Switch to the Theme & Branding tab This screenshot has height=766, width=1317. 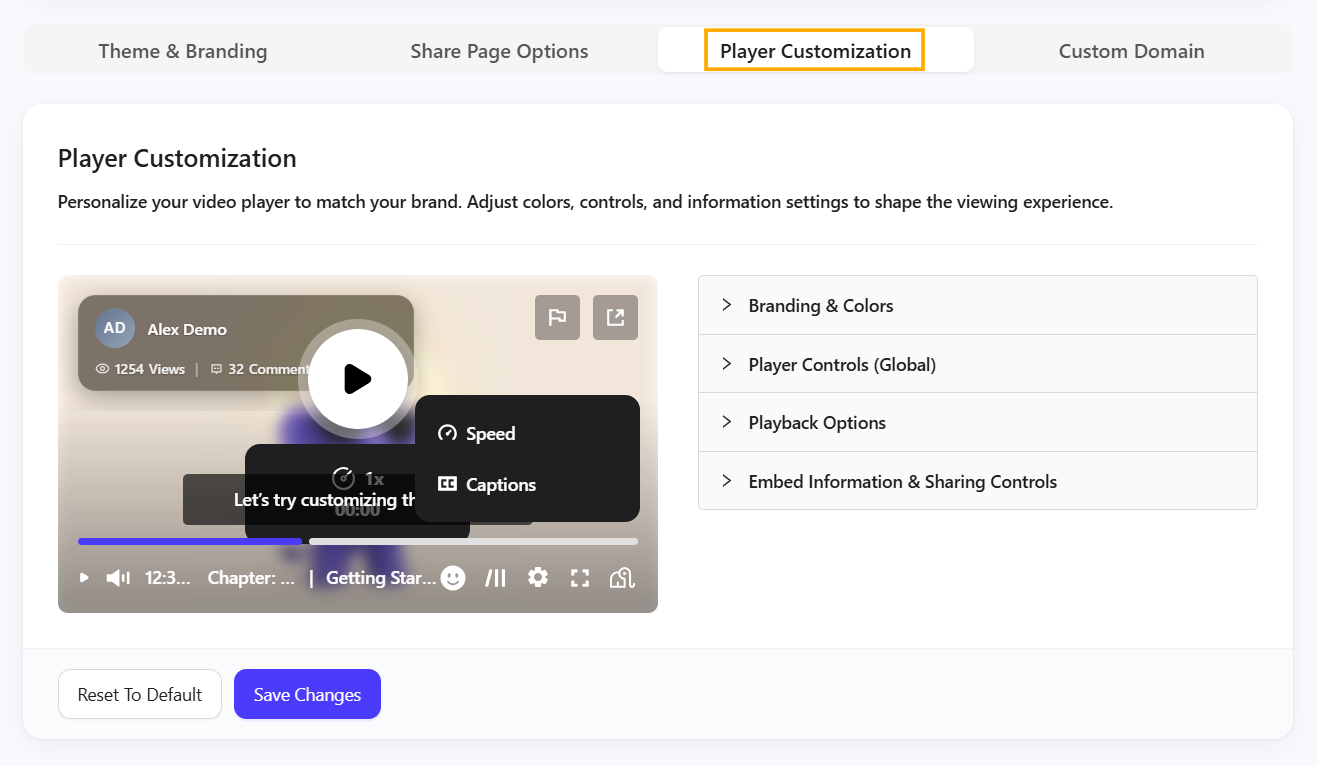[183, 50]
